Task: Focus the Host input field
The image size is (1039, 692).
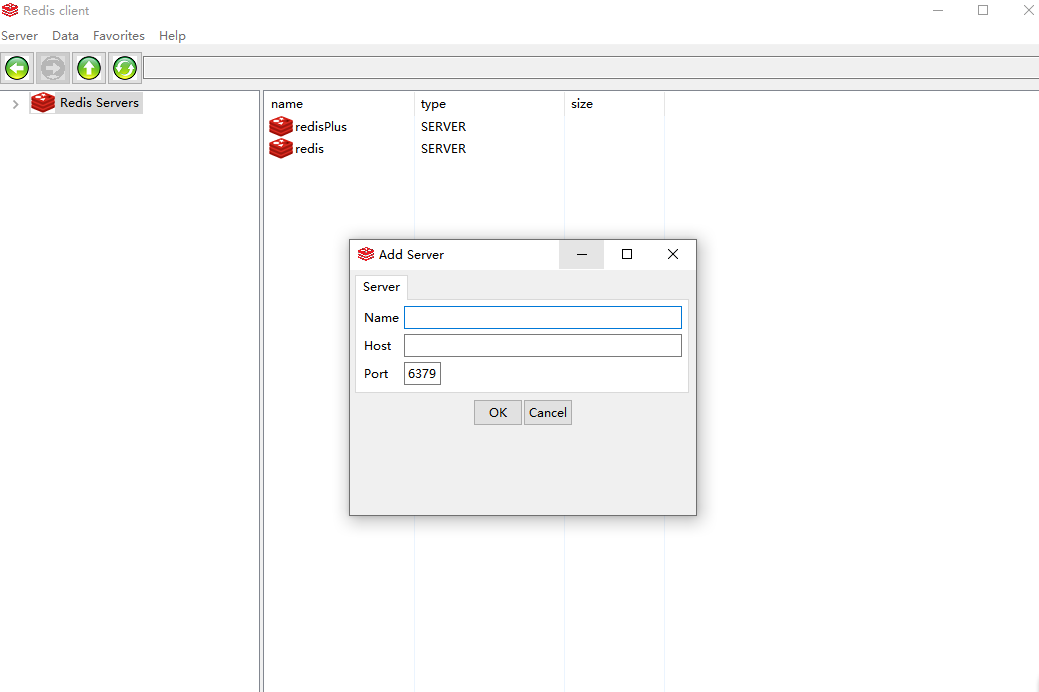Action: tap(543, 345)
